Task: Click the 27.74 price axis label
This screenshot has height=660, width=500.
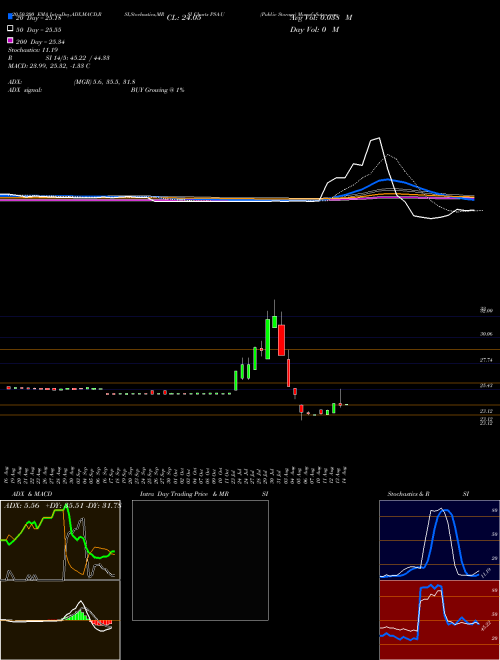Action: [x=486, y=360]
